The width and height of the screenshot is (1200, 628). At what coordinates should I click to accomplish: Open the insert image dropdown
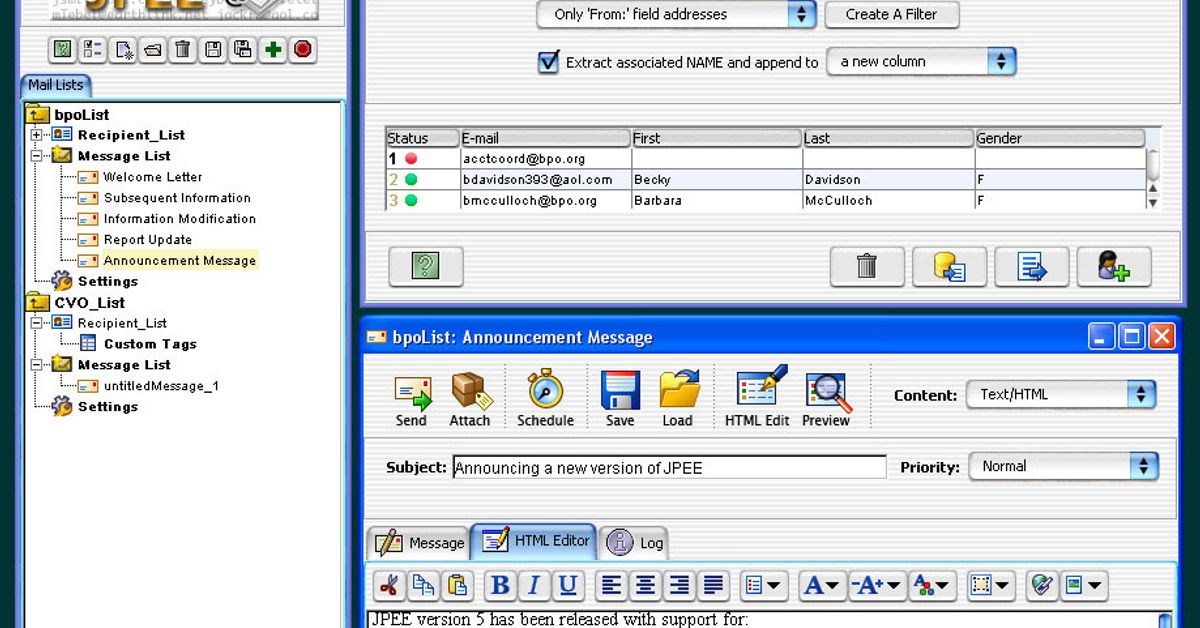point(1084,585)
